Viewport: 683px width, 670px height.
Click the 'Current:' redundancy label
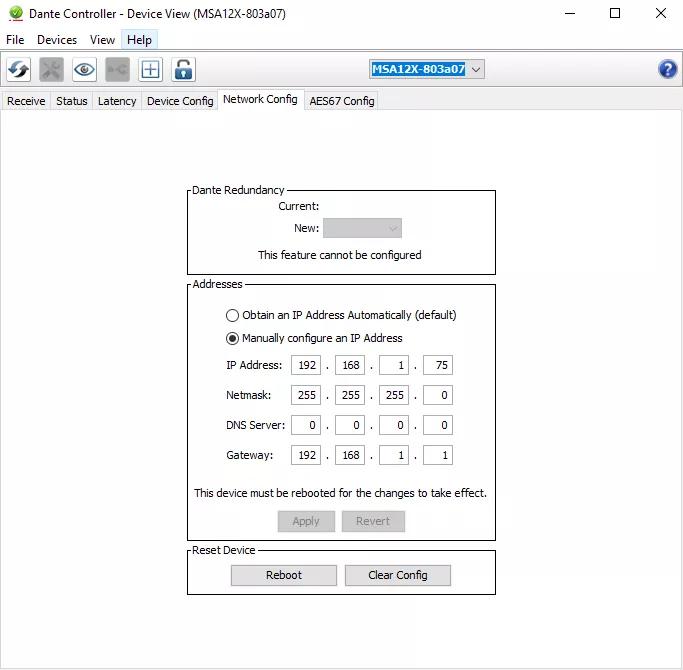pos(299,206)
